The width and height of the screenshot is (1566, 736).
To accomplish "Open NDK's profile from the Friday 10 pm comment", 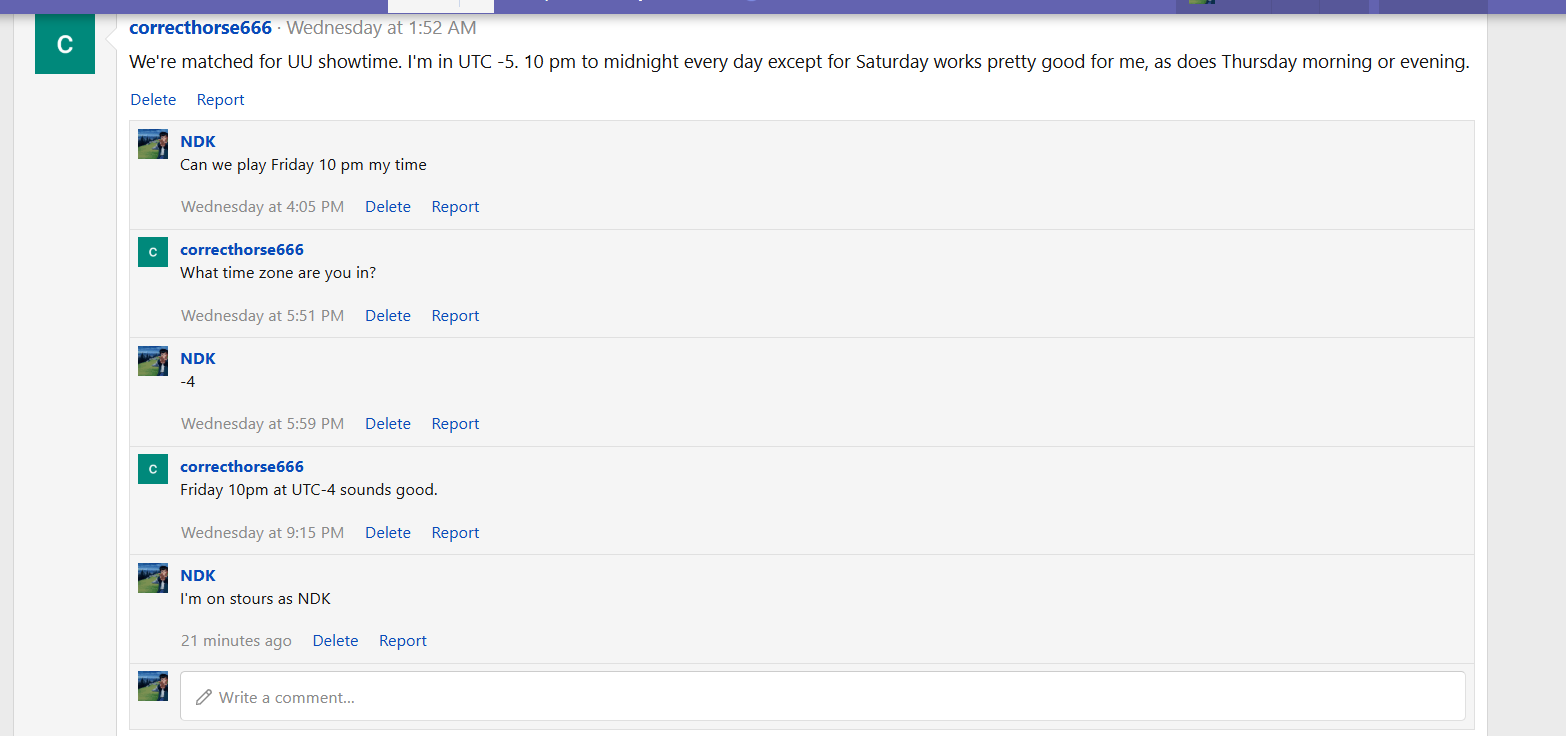I will pyautogui.click(x=198, y=142).
